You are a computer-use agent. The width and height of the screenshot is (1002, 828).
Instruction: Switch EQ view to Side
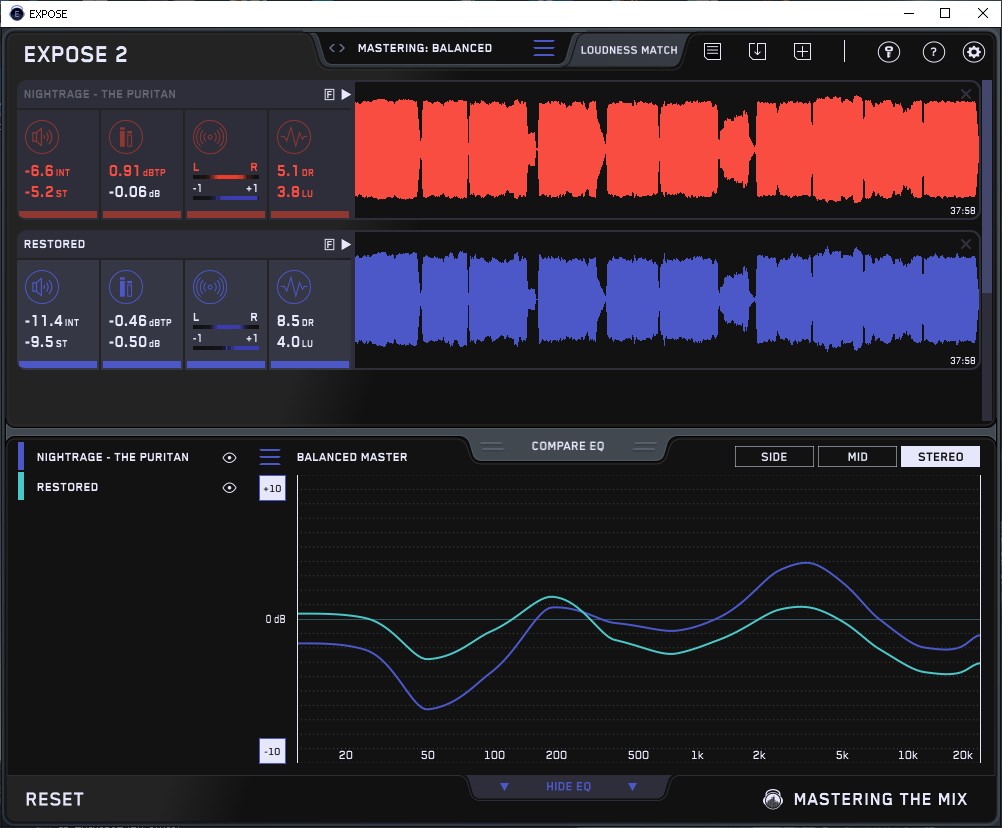pos(774,457)
